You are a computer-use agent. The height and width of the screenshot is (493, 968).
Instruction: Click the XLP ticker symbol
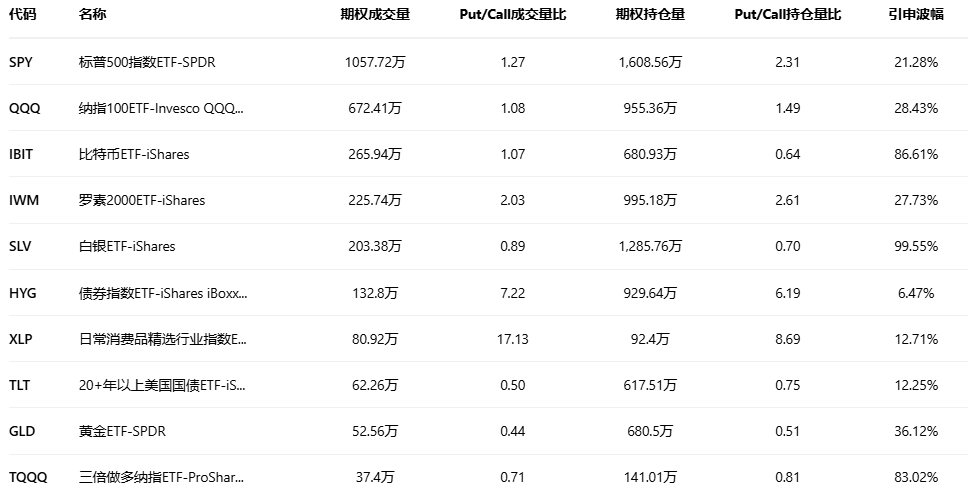21,339
